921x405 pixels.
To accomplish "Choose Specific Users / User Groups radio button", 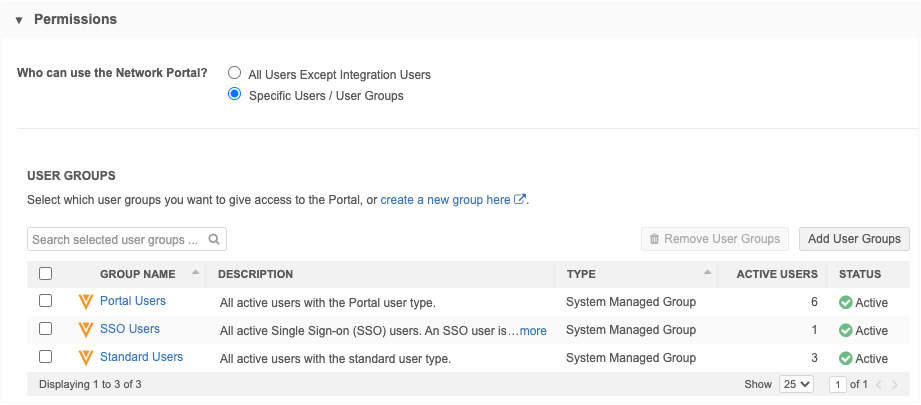I will click(x=235, y=95).
